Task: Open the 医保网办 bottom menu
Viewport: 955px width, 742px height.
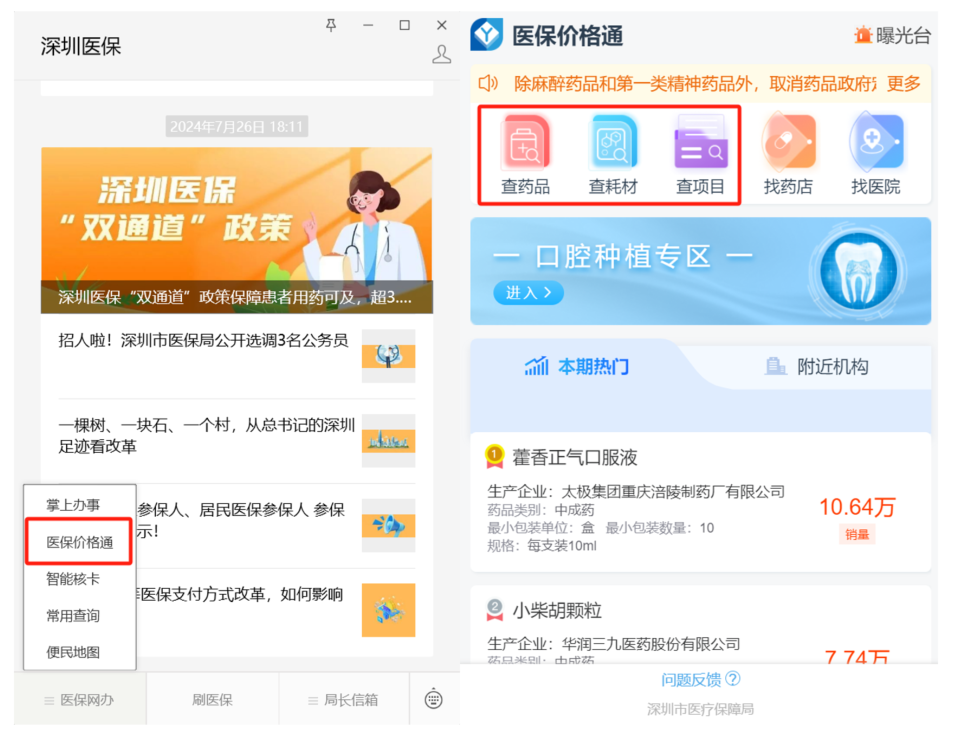Action: click(80, 699)
